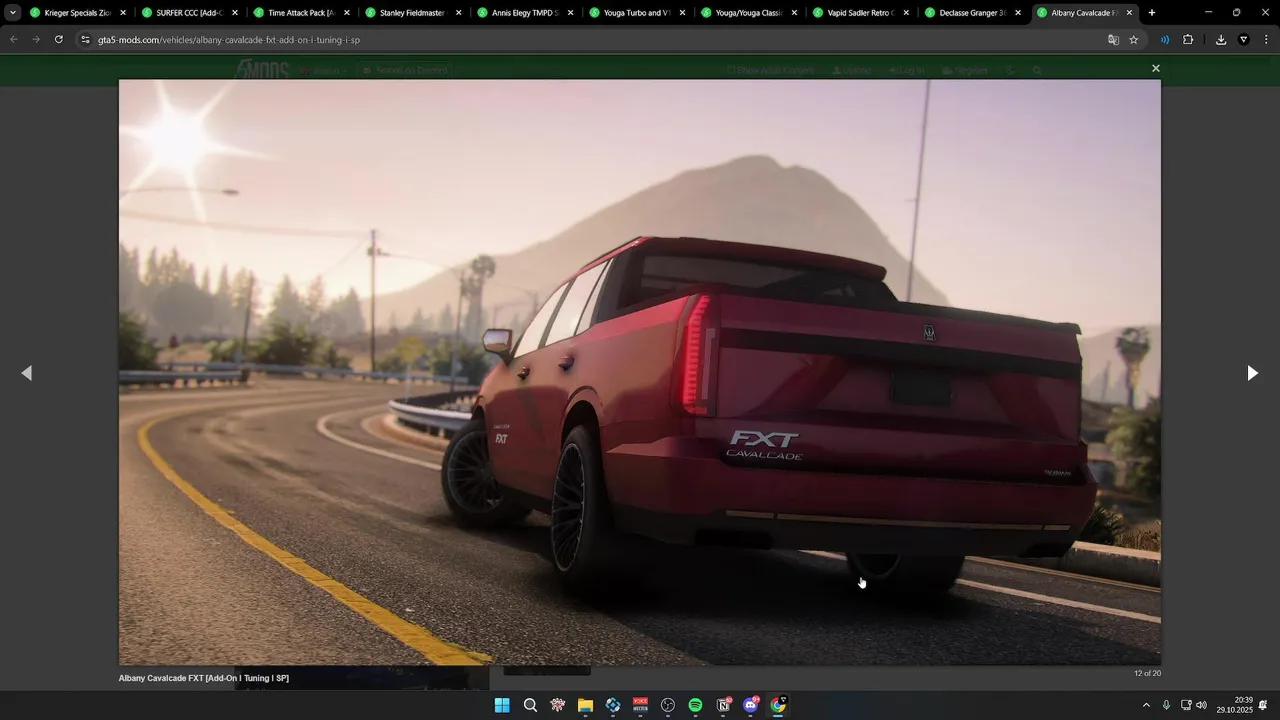This screenshot has height=720, width=1280.
Task: Click the gta5-mods.com address bar URL
Action: [x=229, y=40]
